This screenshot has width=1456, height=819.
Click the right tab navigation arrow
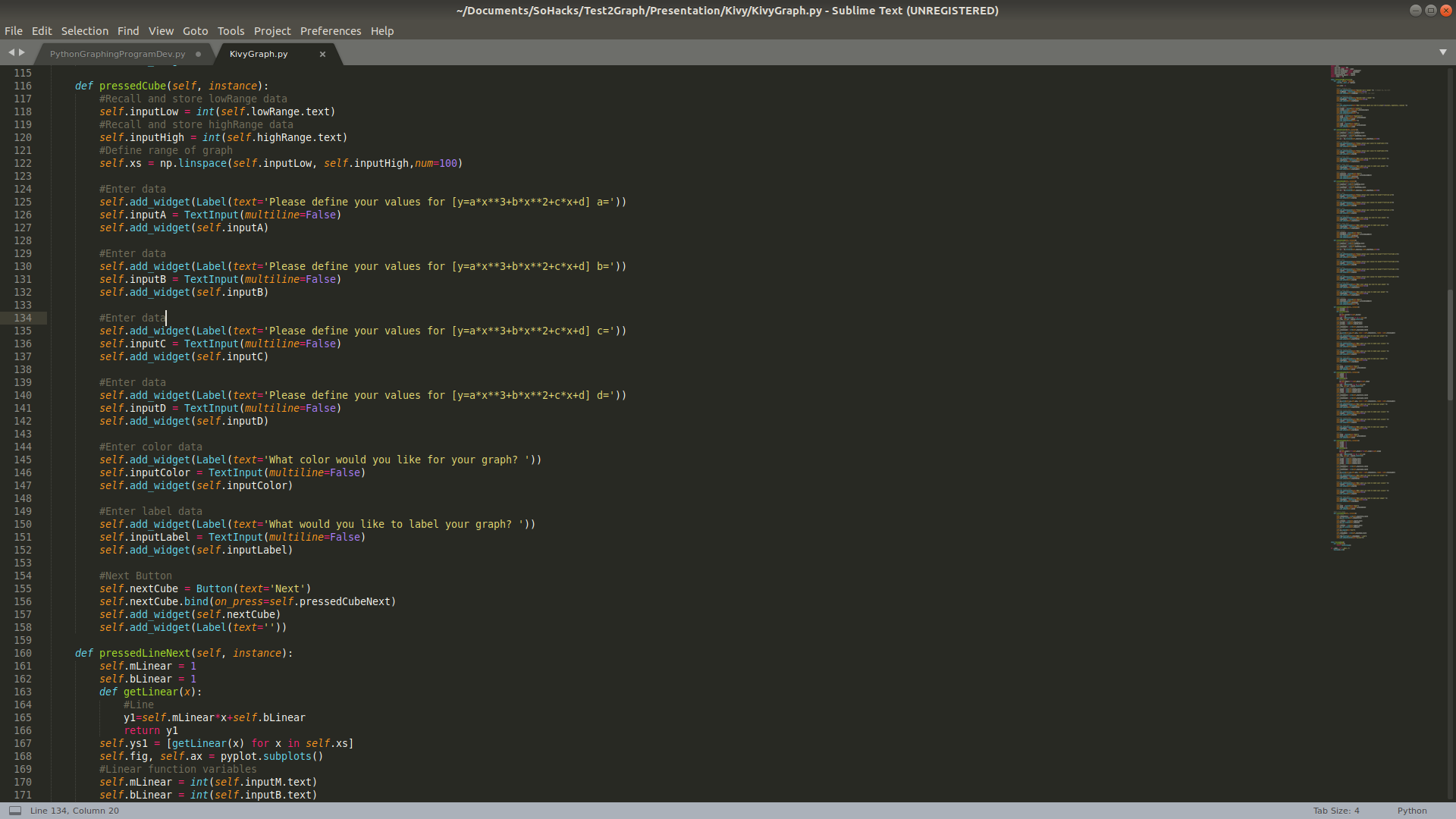click(x=22, y=52)
